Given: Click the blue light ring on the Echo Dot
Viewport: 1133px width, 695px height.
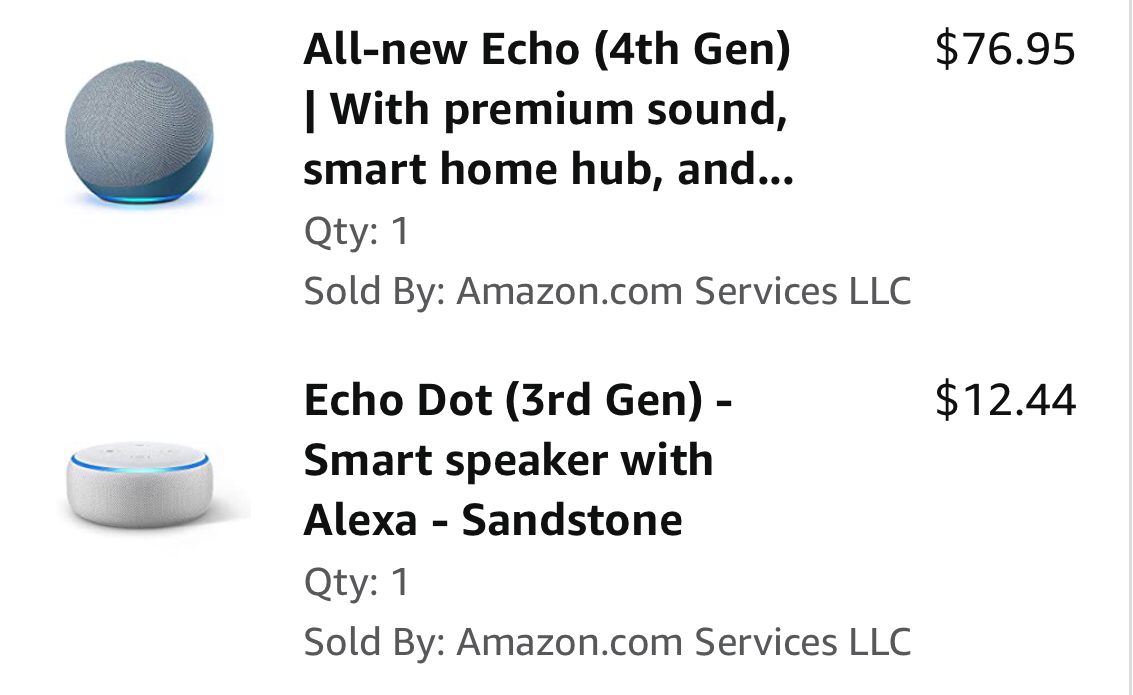Looking at the screenshot, I should point(139,462).
